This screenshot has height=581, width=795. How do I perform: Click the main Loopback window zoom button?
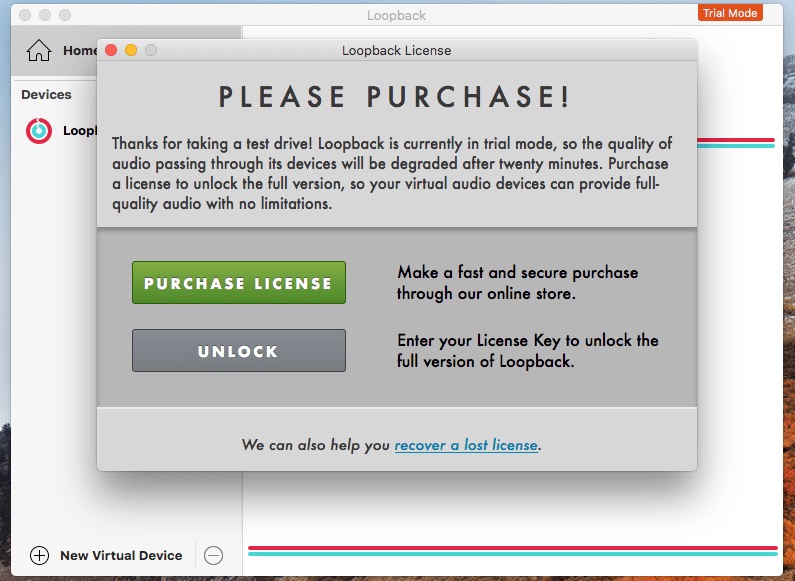coord(65,15)
